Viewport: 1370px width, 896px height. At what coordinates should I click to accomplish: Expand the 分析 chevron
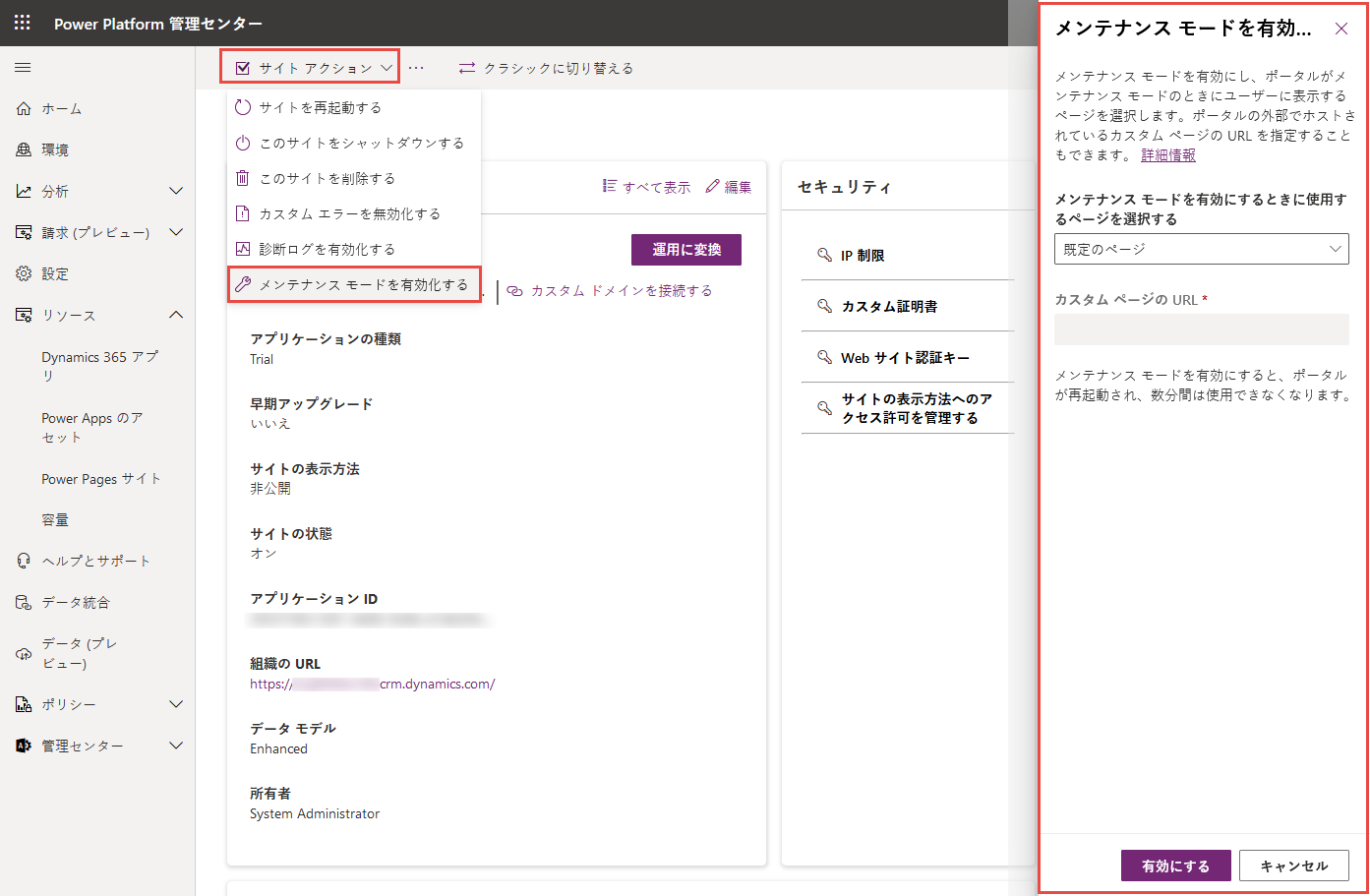[x=176, y=191]
